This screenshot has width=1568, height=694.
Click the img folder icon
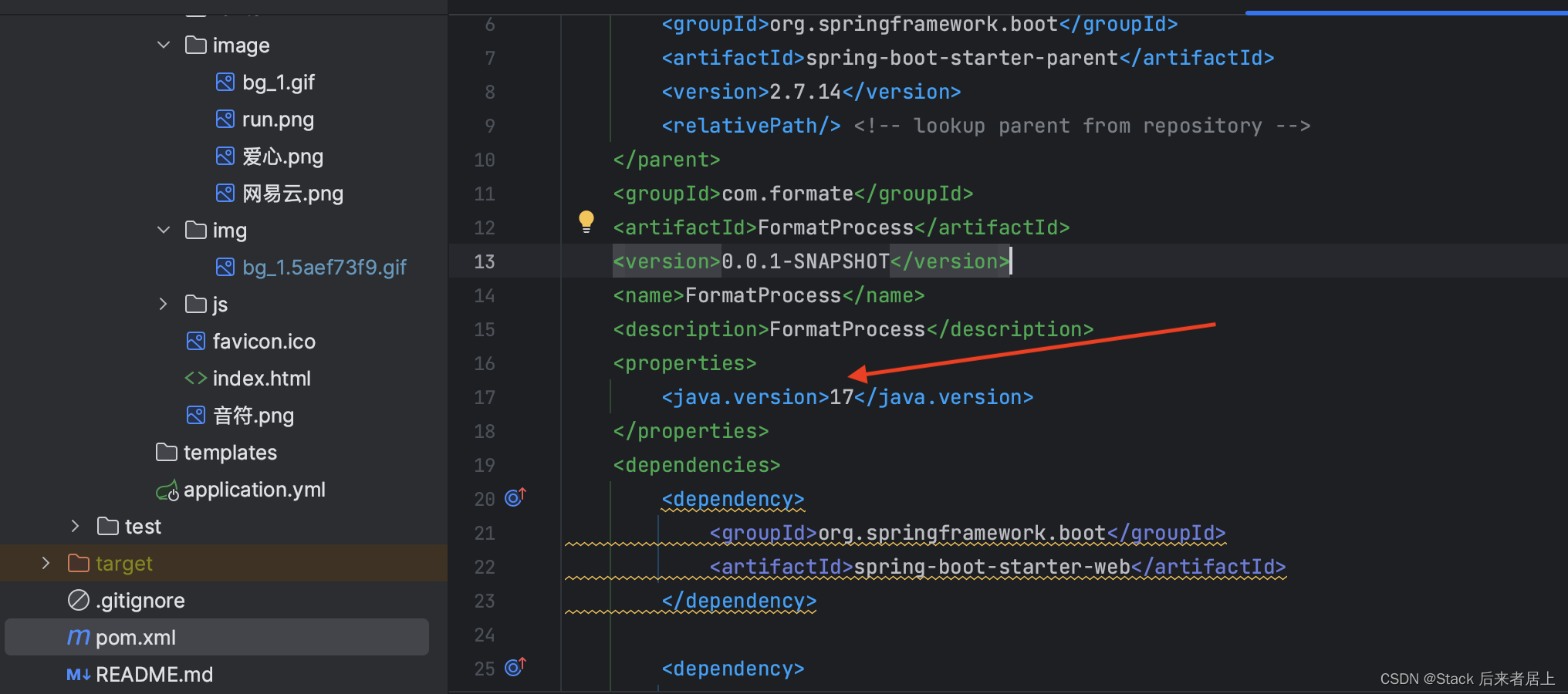coord(196,230)
